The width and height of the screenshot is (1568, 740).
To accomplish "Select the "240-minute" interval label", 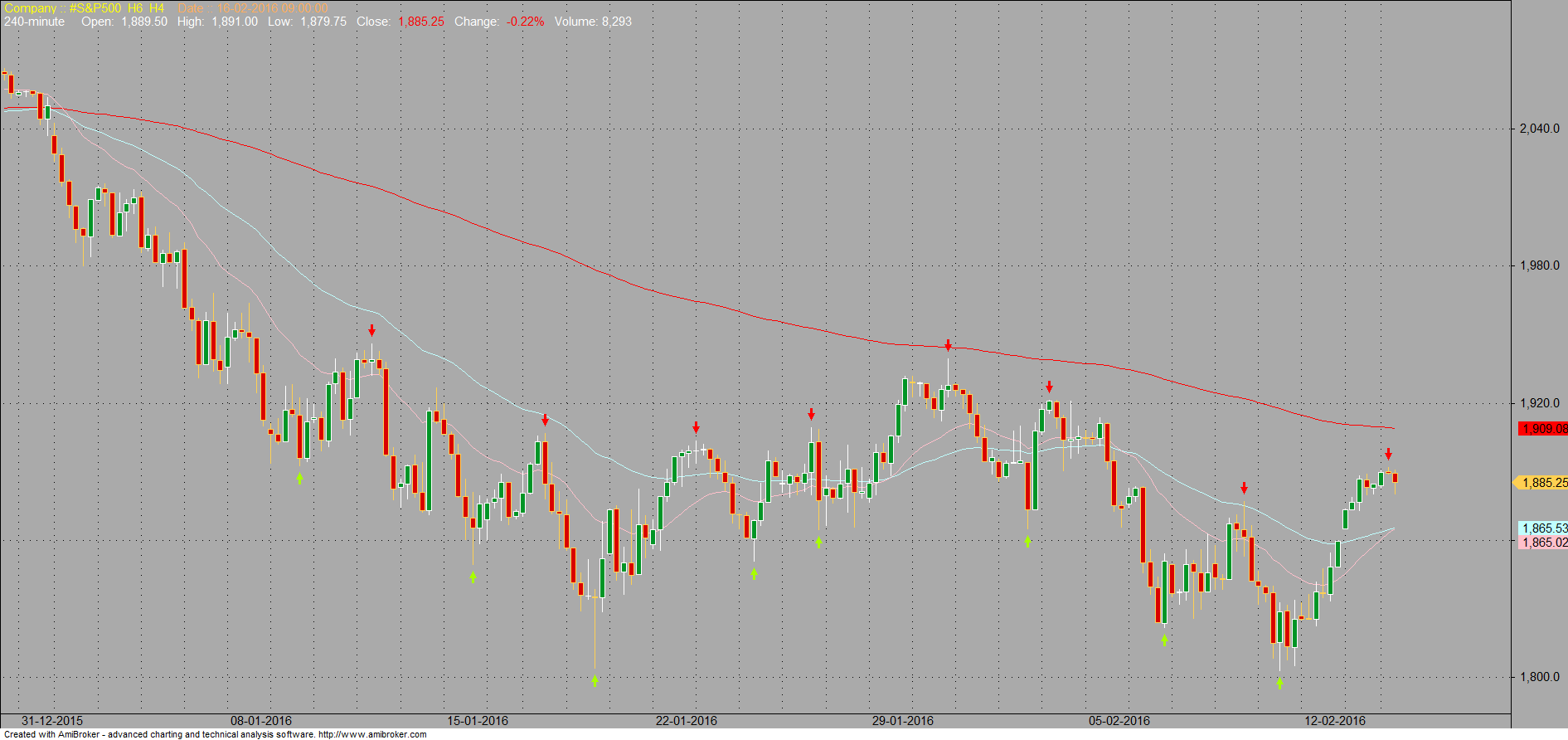I will [x=34, y=22].
